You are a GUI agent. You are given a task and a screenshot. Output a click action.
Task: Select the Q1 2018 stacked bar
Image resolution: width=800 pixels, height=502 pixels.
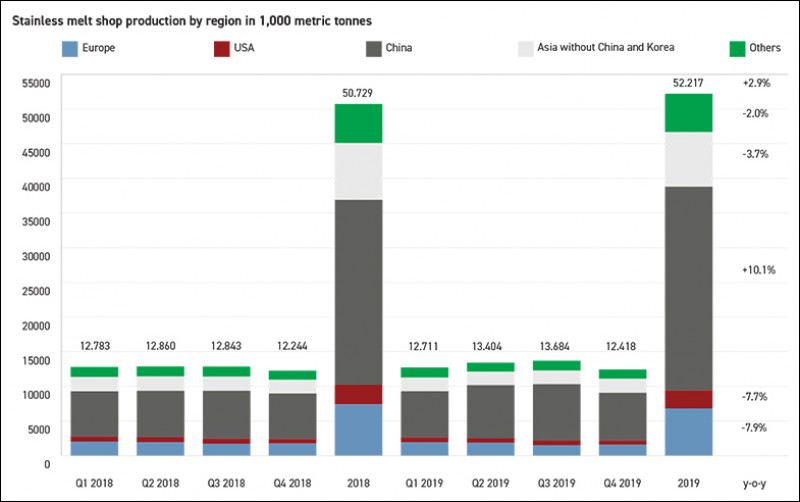[x=94, y=411]
